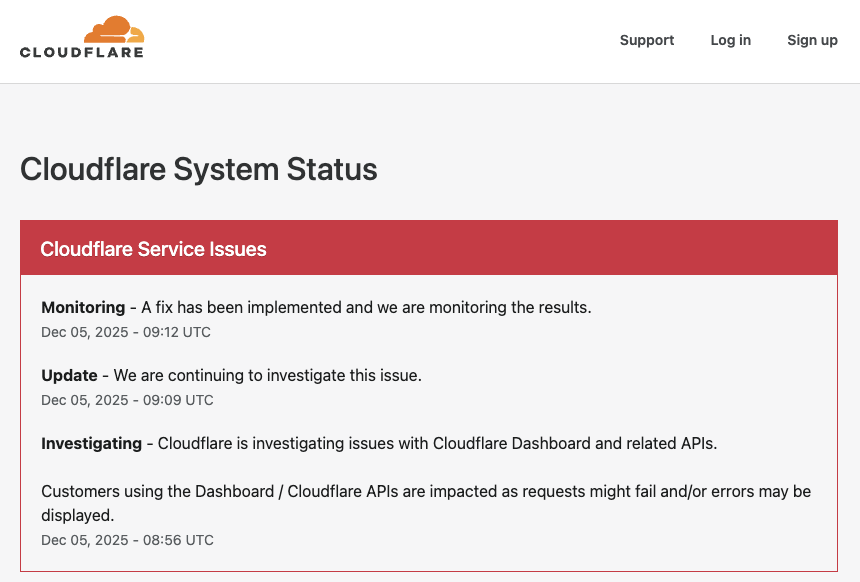Click the blue section edge at page bottom
This screenshot has width=860, height=582.
pyautogui.click(x=428, y=577)
